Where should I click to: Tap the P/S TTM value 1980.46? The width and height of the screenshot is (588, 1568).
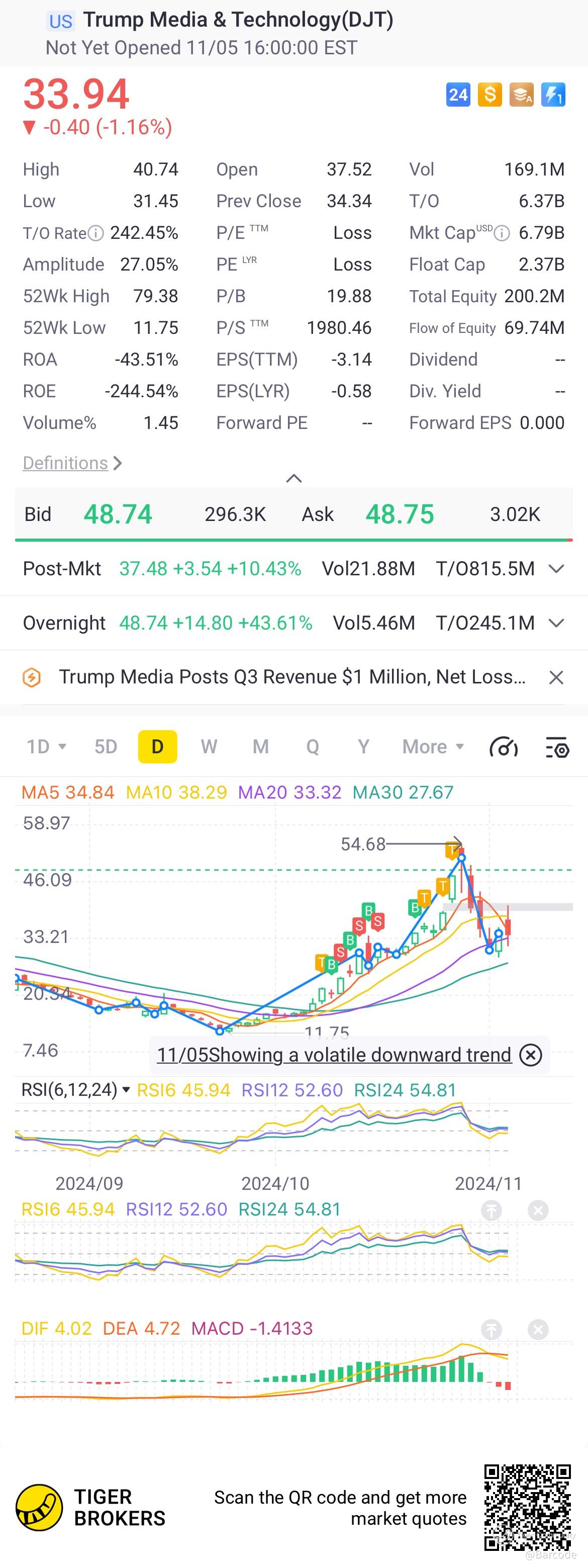tap(339, 328)
